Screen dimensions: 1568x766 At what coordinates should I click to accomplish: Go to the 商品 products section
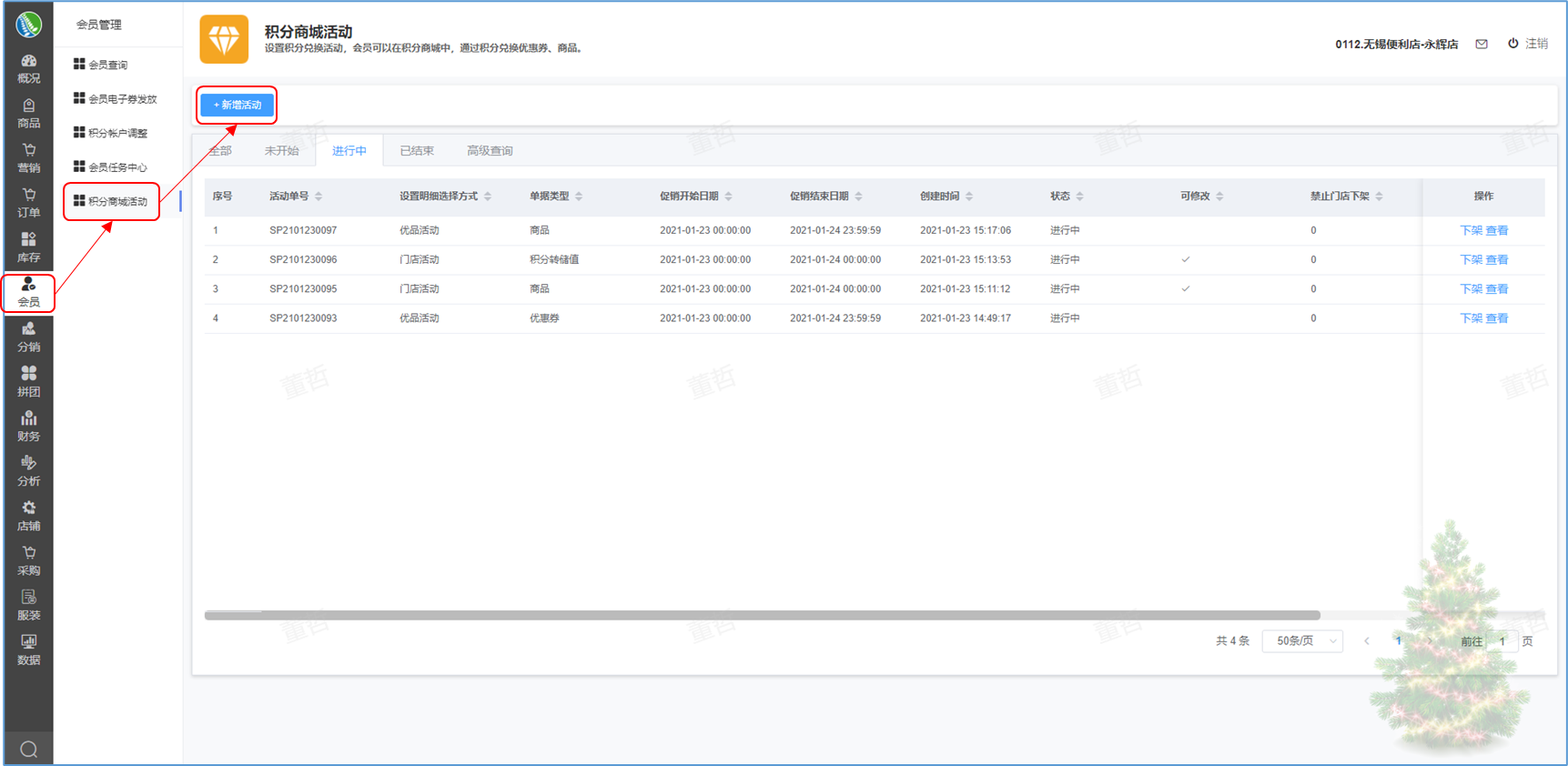tap(28, 114)
